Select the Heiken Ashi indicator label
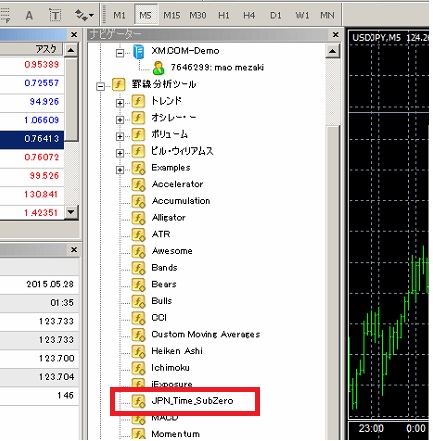 point(177,351)
